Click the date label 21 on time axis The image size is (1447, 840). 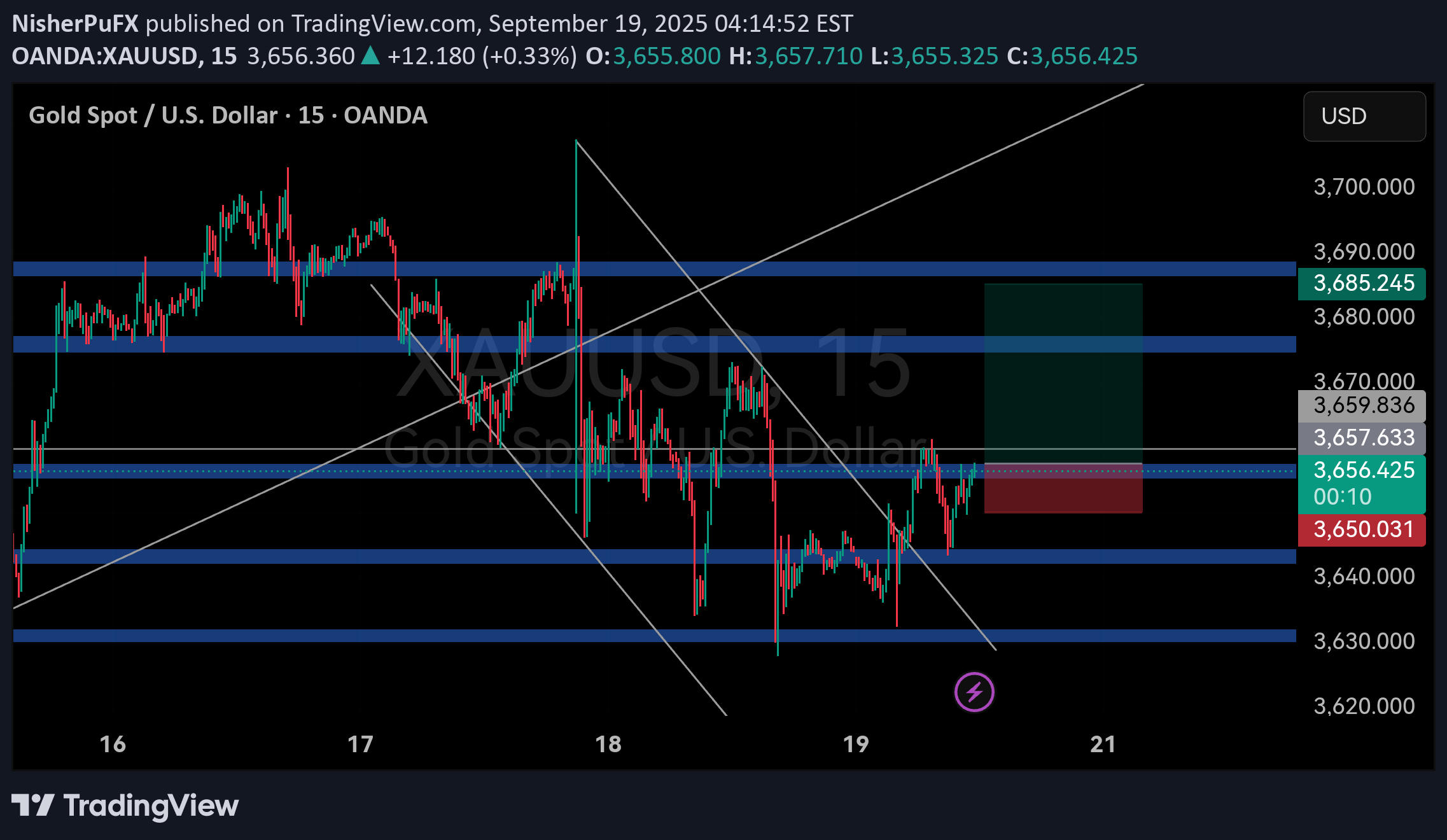tap(1103, 744)
